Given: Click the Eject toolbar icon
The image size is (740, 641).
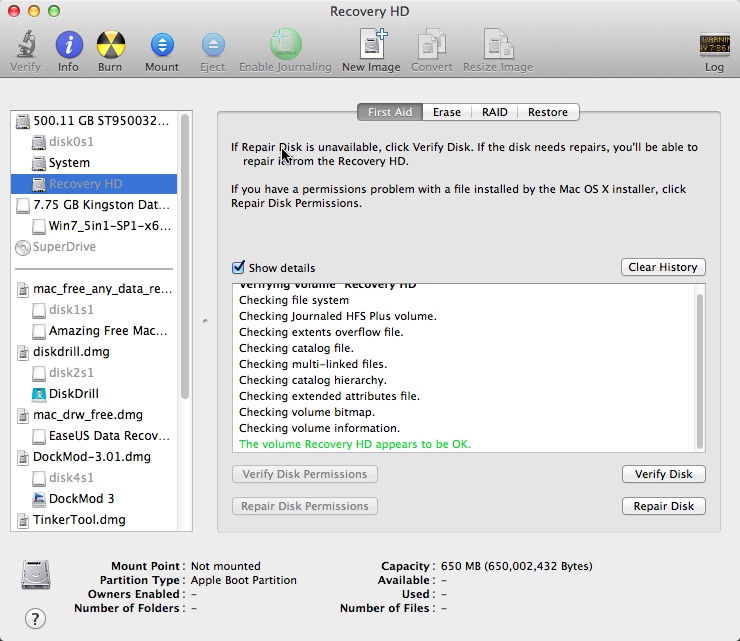Looking at the screenshot, I should [x=213, y=45].
